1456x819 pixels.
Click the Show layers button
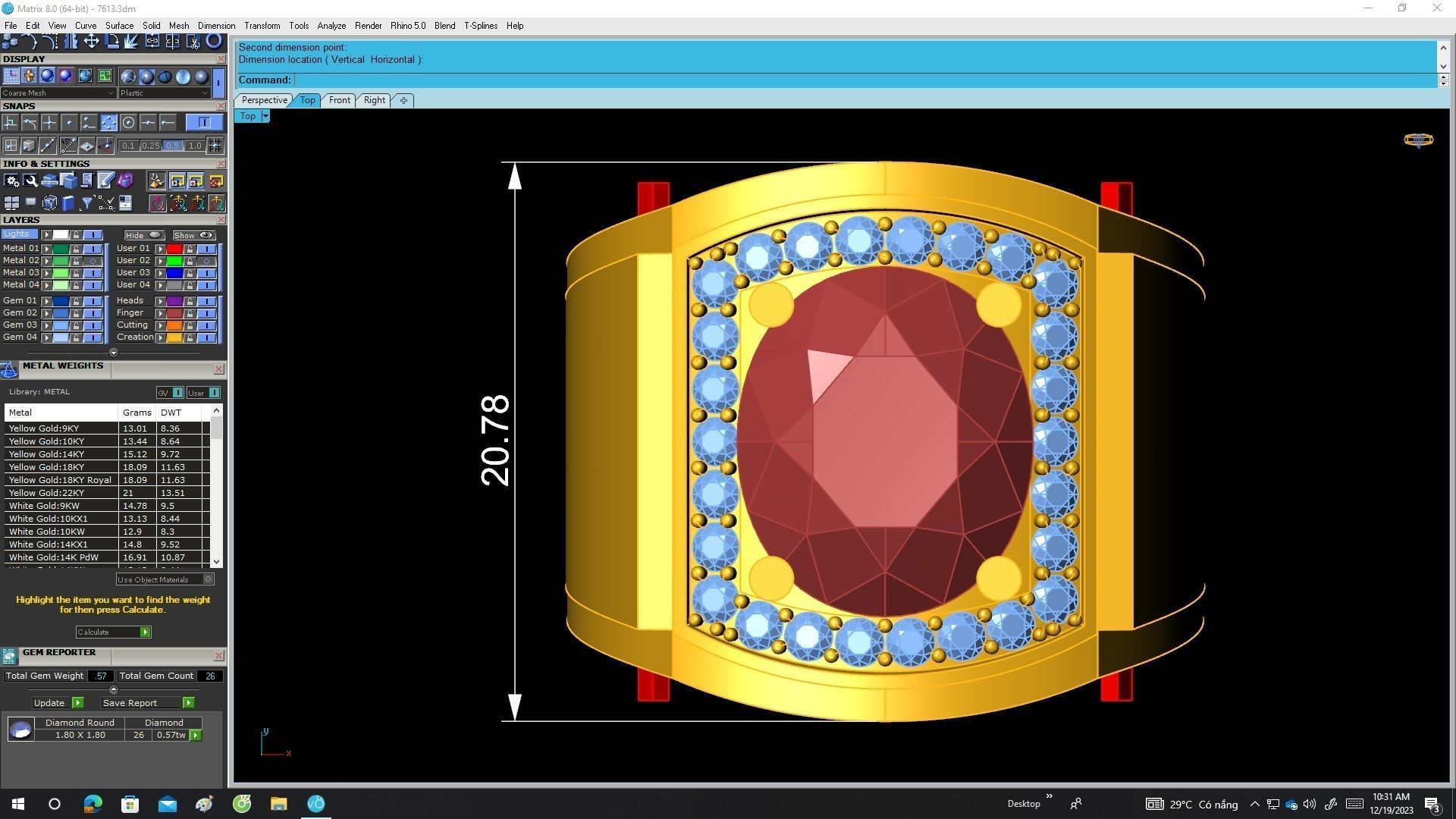click(193, 235)
